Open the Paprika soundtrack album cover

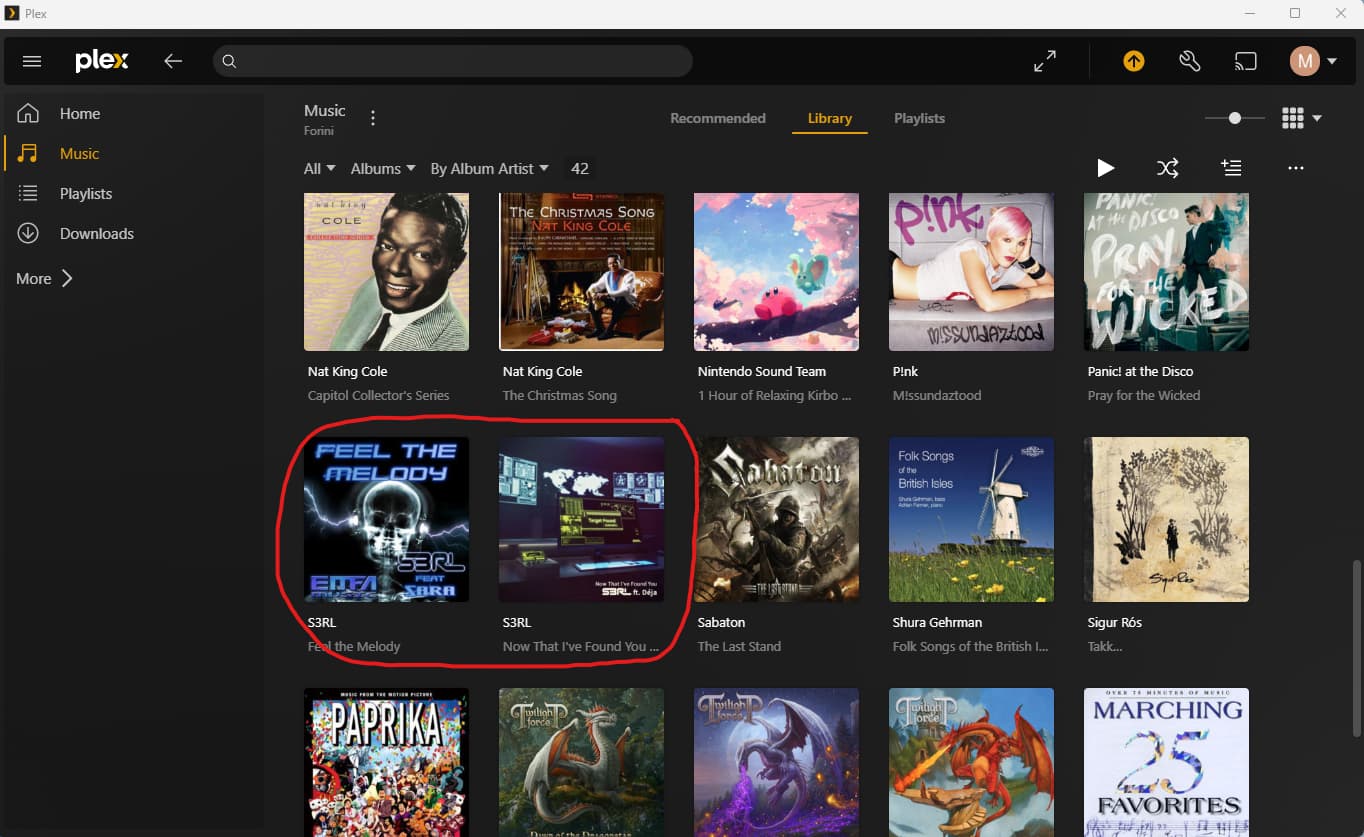[386, 762]
